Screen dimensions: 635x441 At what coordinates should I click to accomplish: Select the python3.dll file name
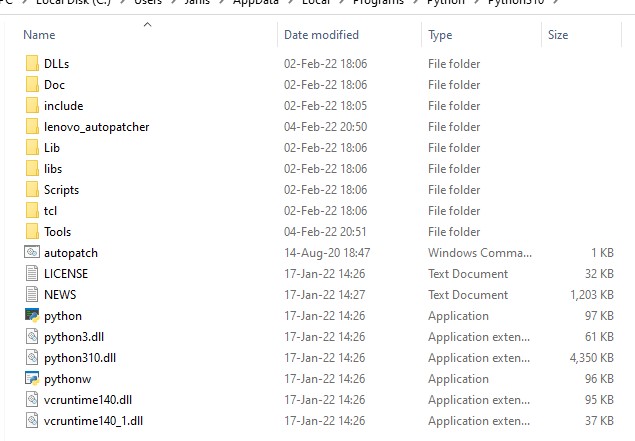pyautogui.click(x=75, y=337)
